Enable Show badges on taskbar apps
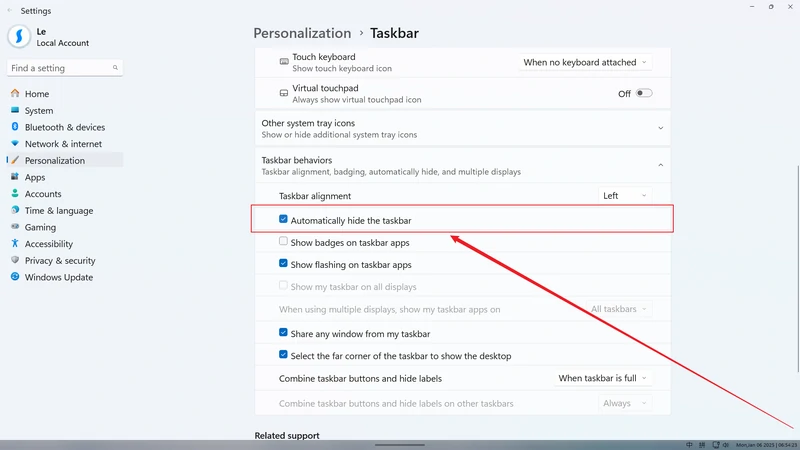The width and height of the screenshot is (800, 450). click(284, 242)
